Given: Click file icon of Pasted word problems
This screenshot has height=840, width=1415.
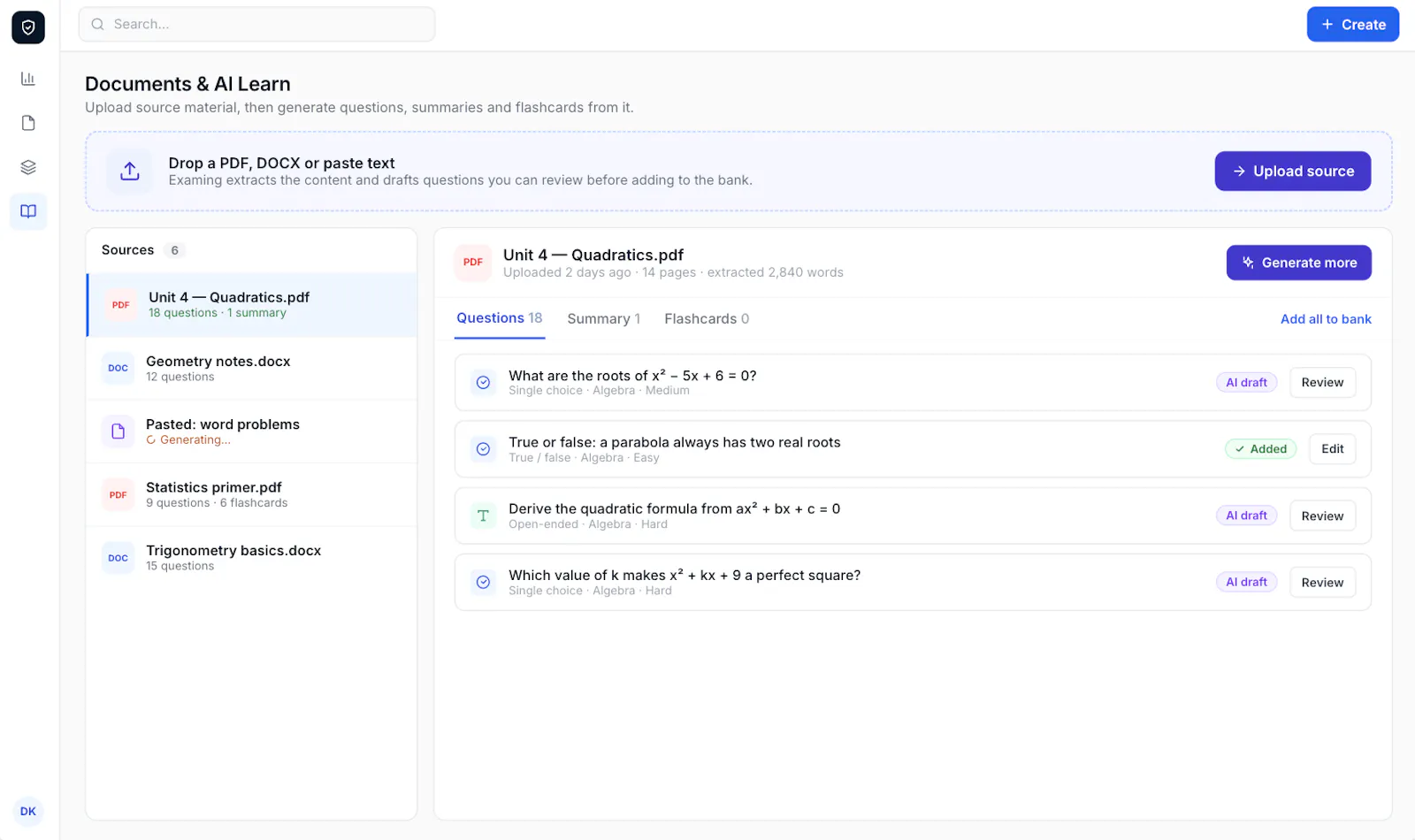Looking at the screenshot, I should 119,431.
